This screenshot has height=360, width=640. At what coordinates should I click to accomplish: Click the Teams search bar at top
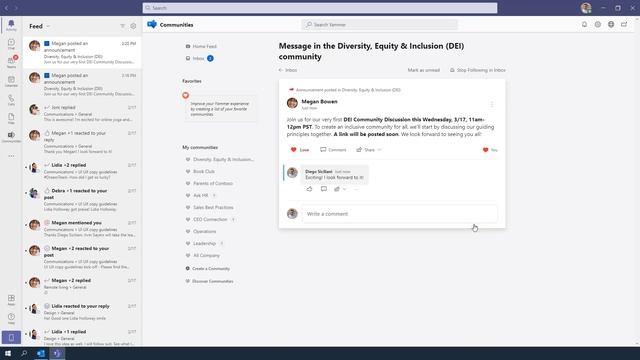point(320,8)
